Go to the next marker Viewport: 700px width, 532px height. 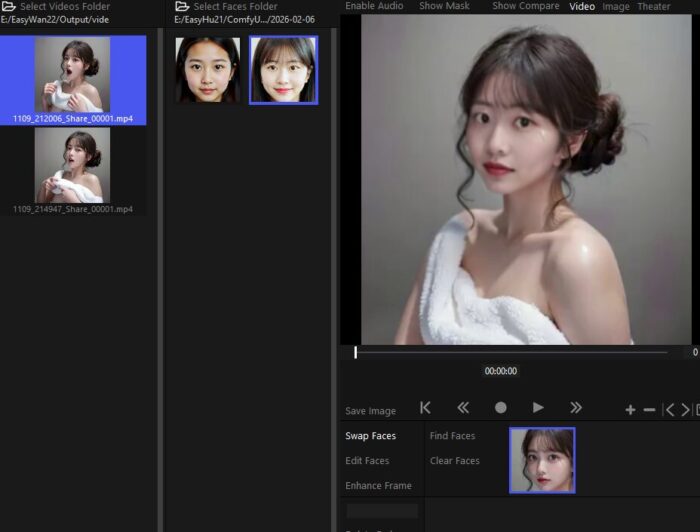[685, 410]
